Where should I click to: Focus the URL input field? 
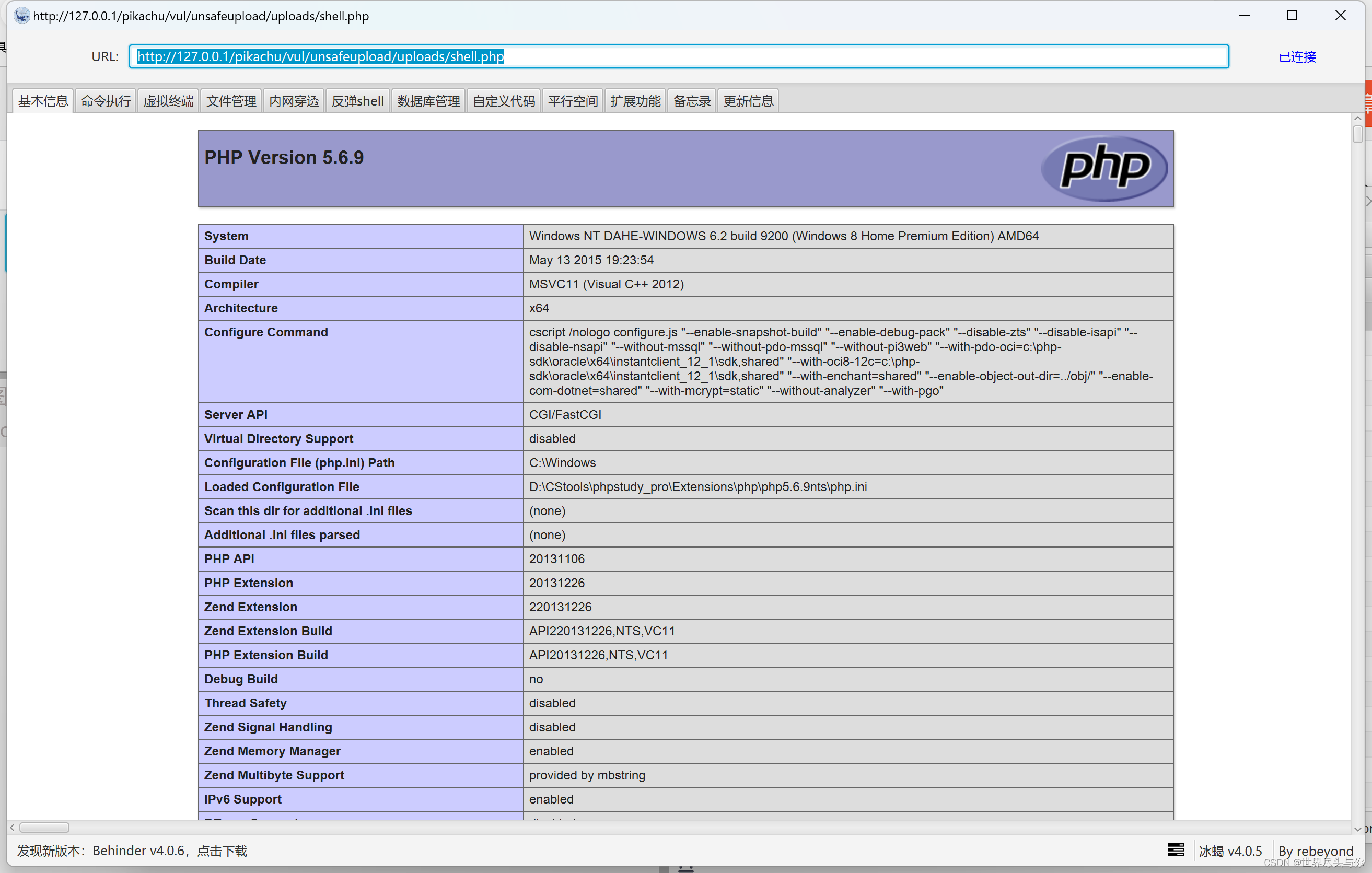pos(679,56)
